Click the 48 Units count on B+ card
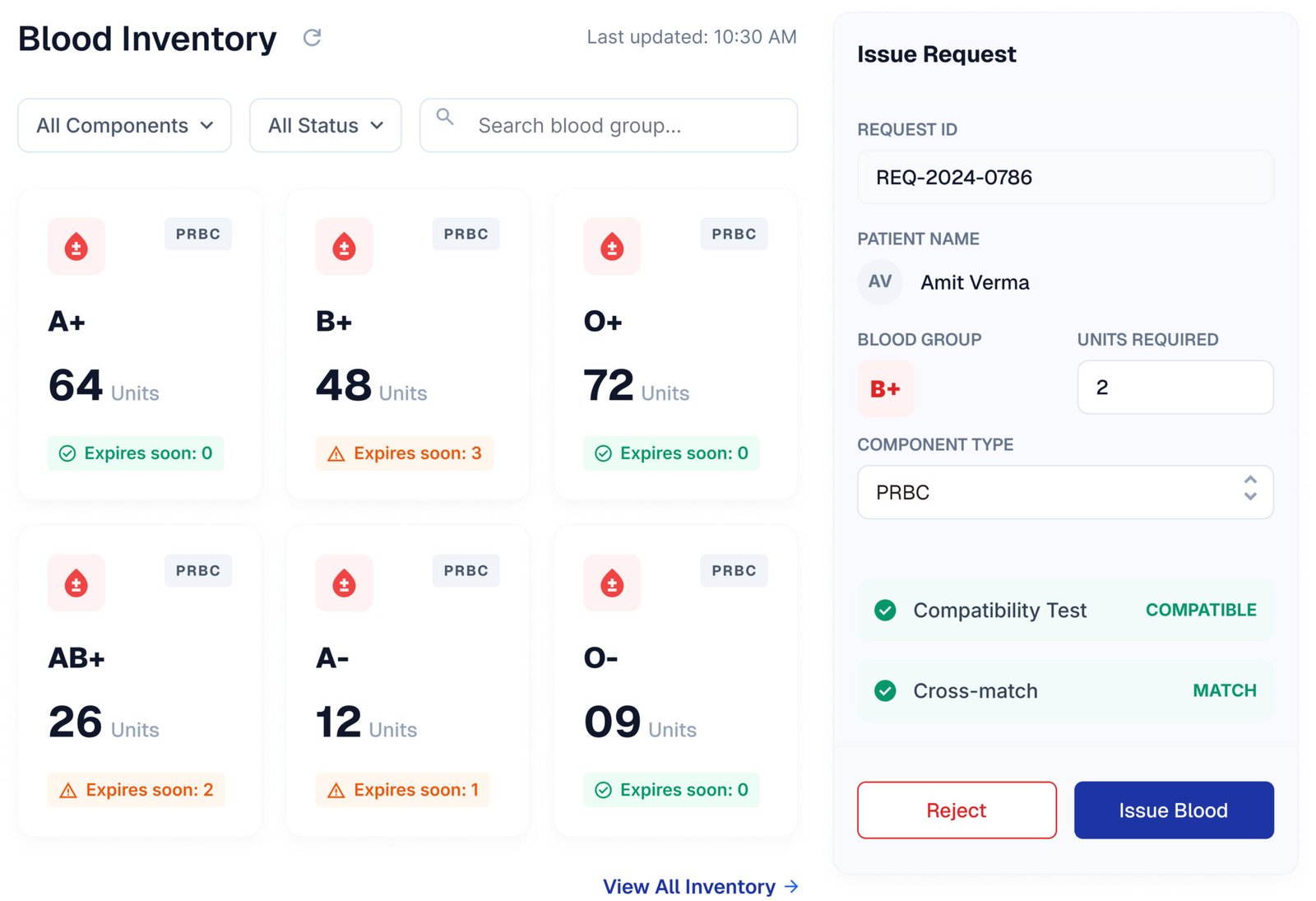The image size is (1316, 901). 372,386
